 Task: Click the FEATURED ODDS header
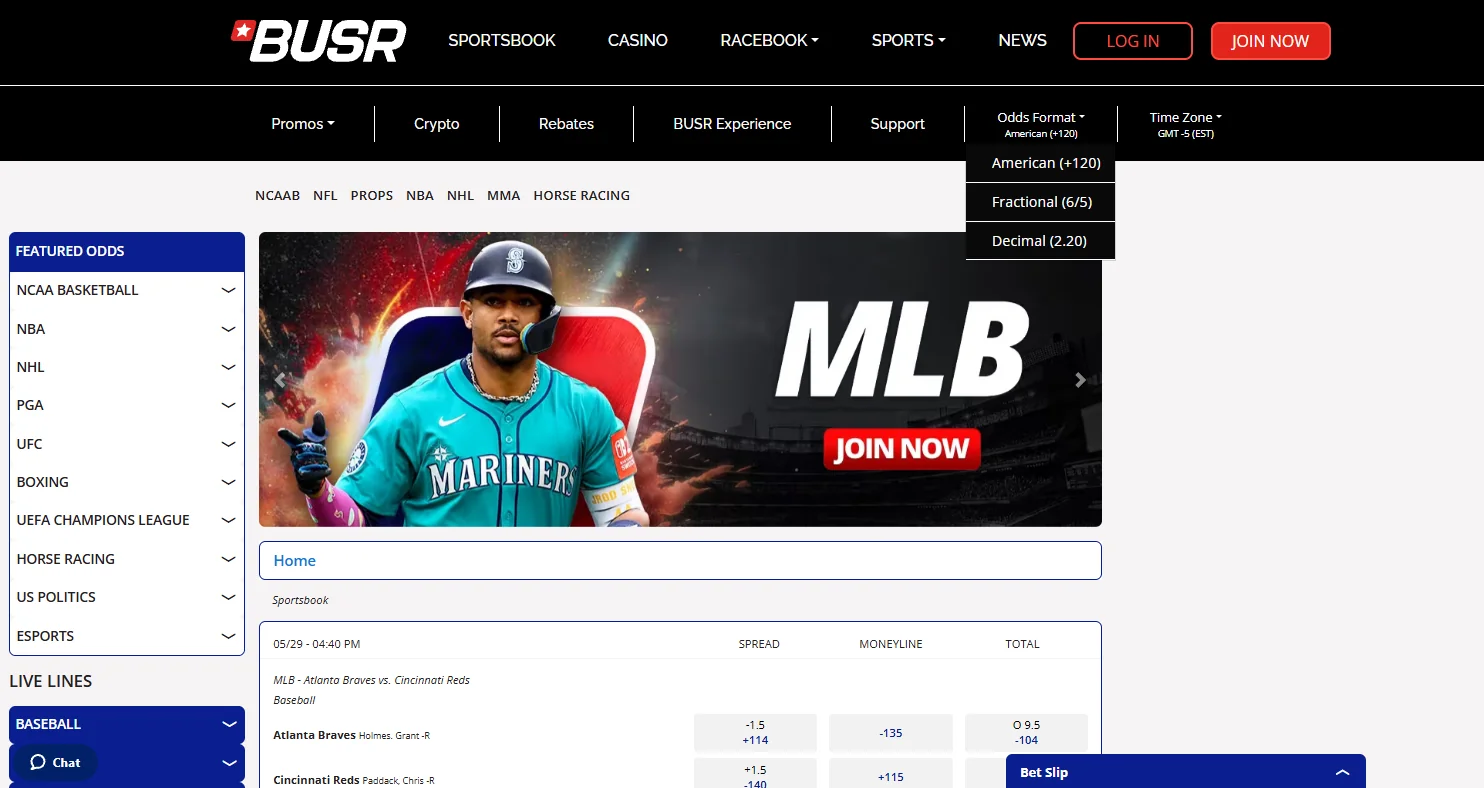[x=127, y=252]
